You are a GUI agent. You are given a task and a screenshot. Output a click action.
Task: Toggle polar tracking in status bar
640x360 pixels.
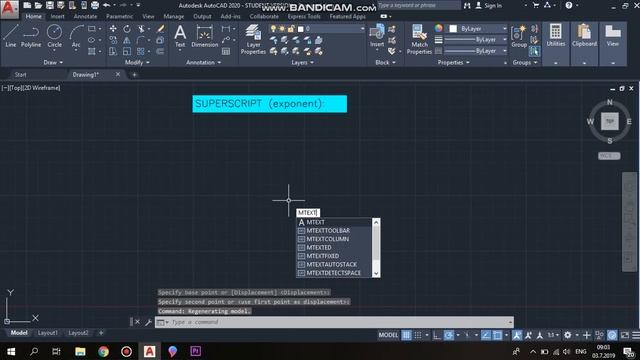click(x=449, y=335)
